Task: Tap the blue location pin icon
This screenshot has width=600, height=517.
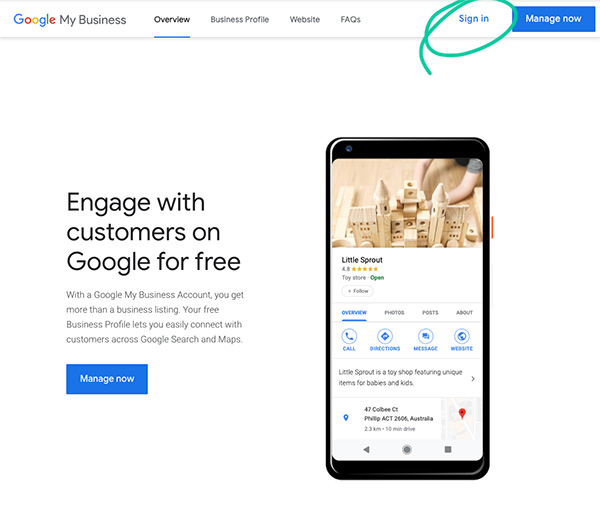Action: [x=346, y=418]
